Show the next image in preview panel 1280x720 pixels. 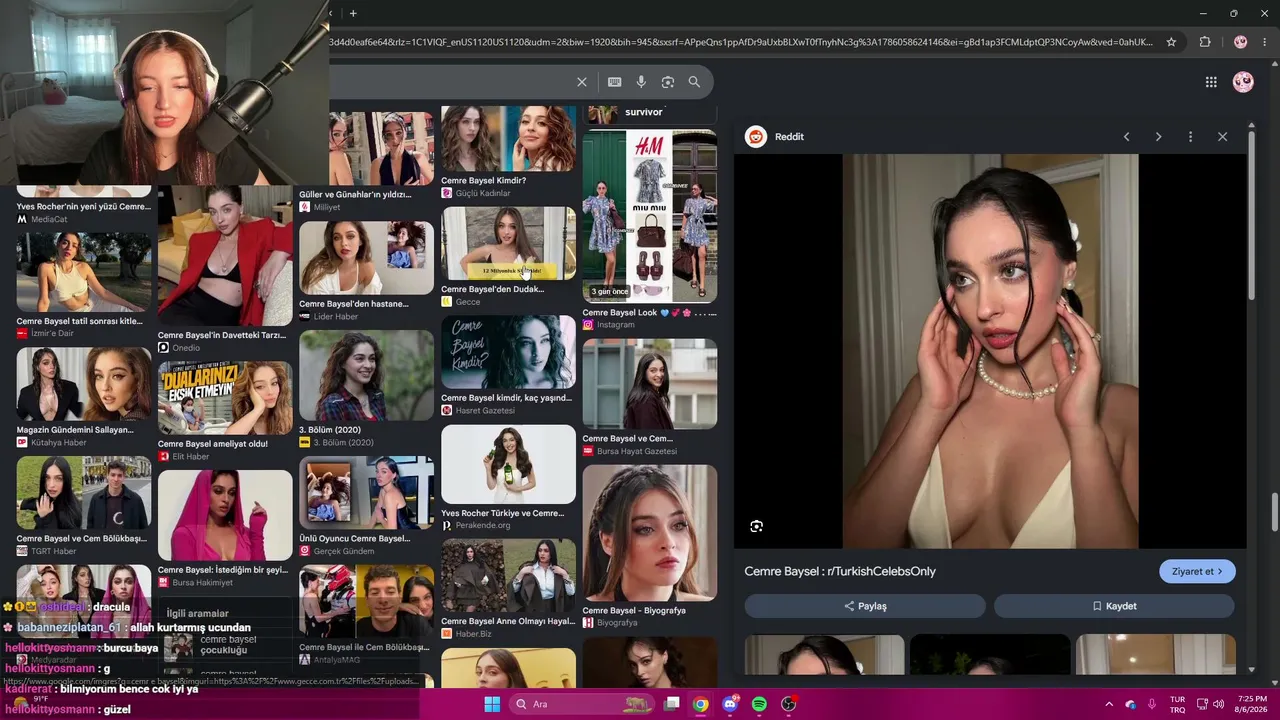click(1158, 137)
